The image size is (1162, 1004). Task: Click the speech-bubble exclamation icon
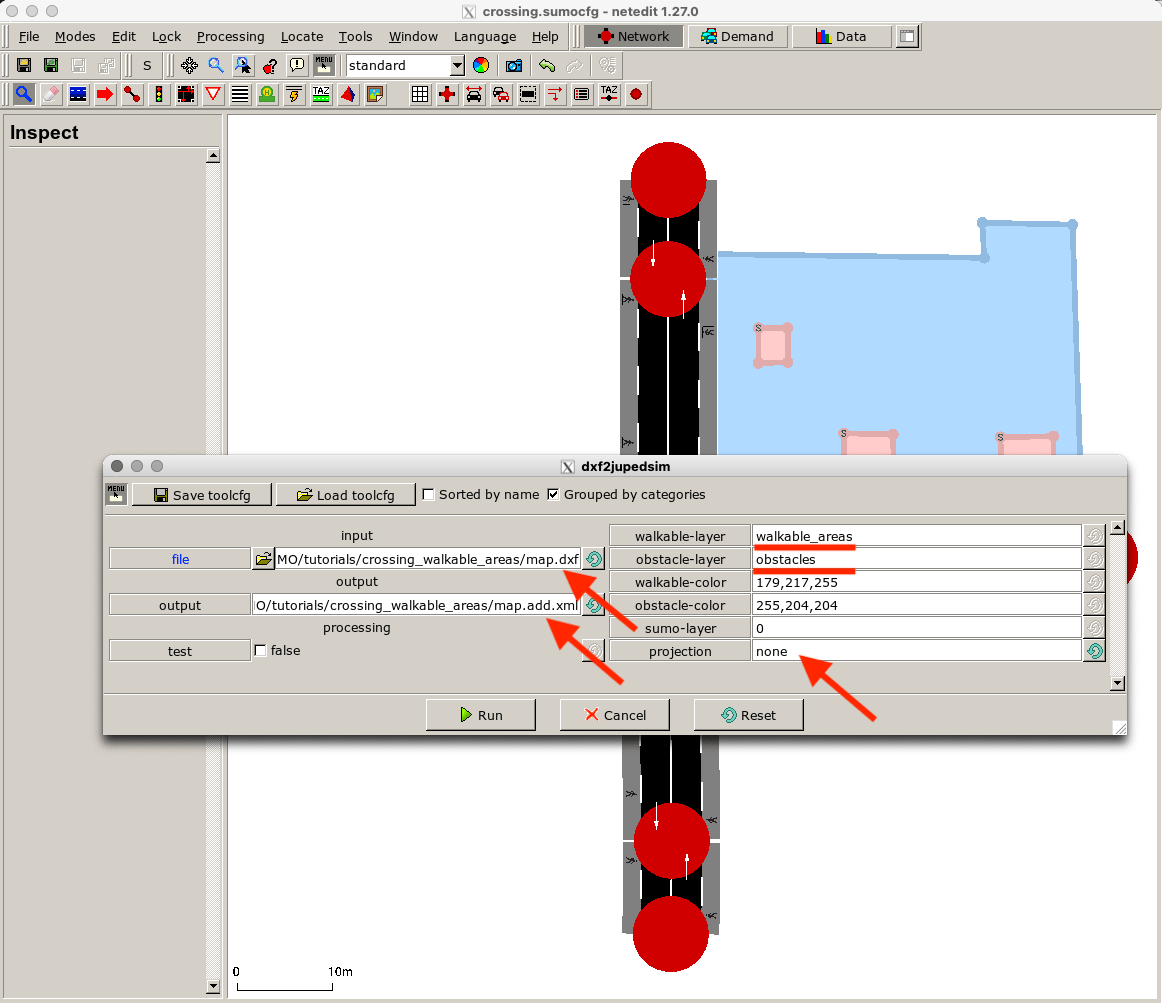[x=297, y=65]
